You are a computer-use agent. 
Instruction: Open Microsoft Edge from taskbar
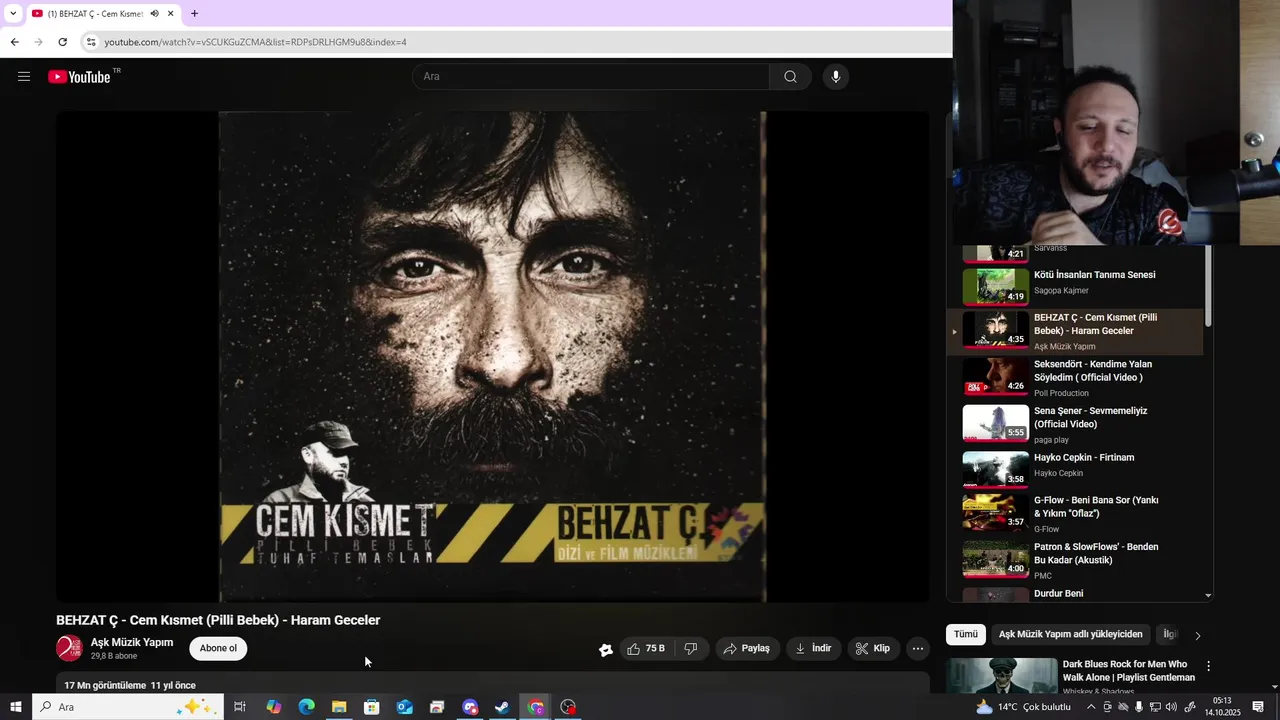(x=306, y=707)
